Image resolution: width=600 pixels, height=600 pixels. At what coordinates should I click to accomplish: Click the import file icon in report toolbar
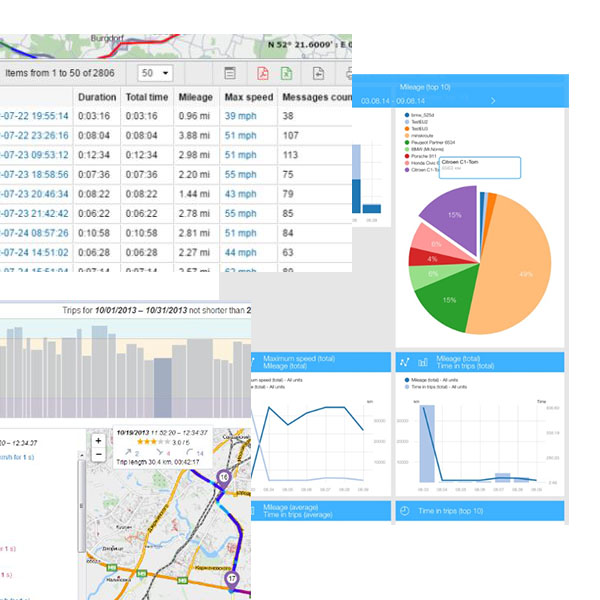[x=318, y=73]
